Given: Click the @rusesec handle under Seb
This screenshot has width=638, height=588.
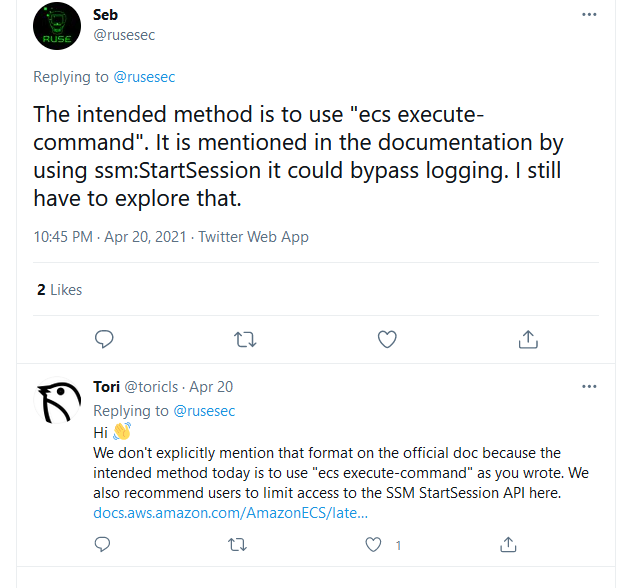Looking at the screenshot, I should pyautogui.click(x=124, y=35).
